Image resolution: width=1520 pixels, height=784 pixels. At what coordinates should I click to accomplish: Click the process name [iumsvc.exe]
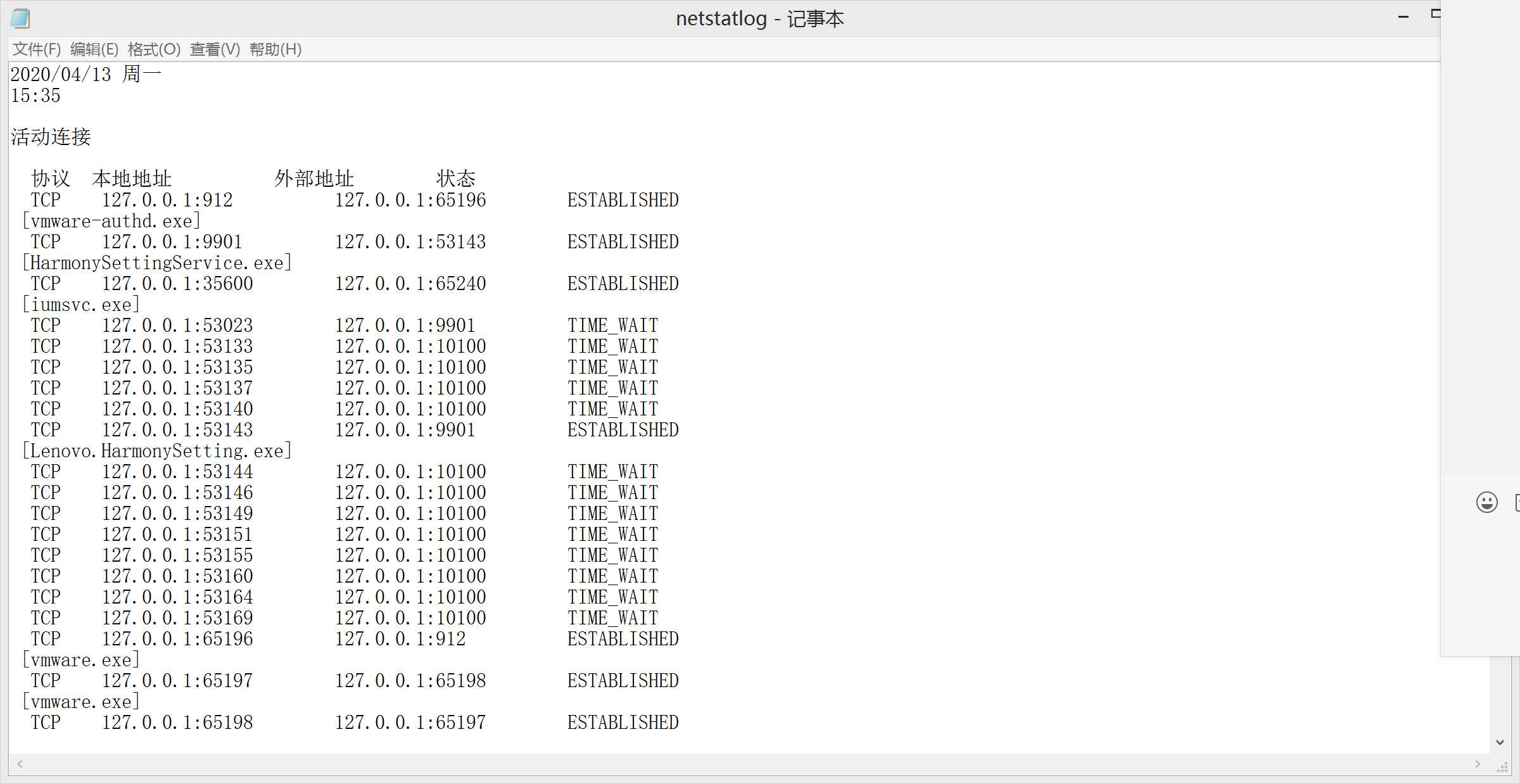pos(81,305)
